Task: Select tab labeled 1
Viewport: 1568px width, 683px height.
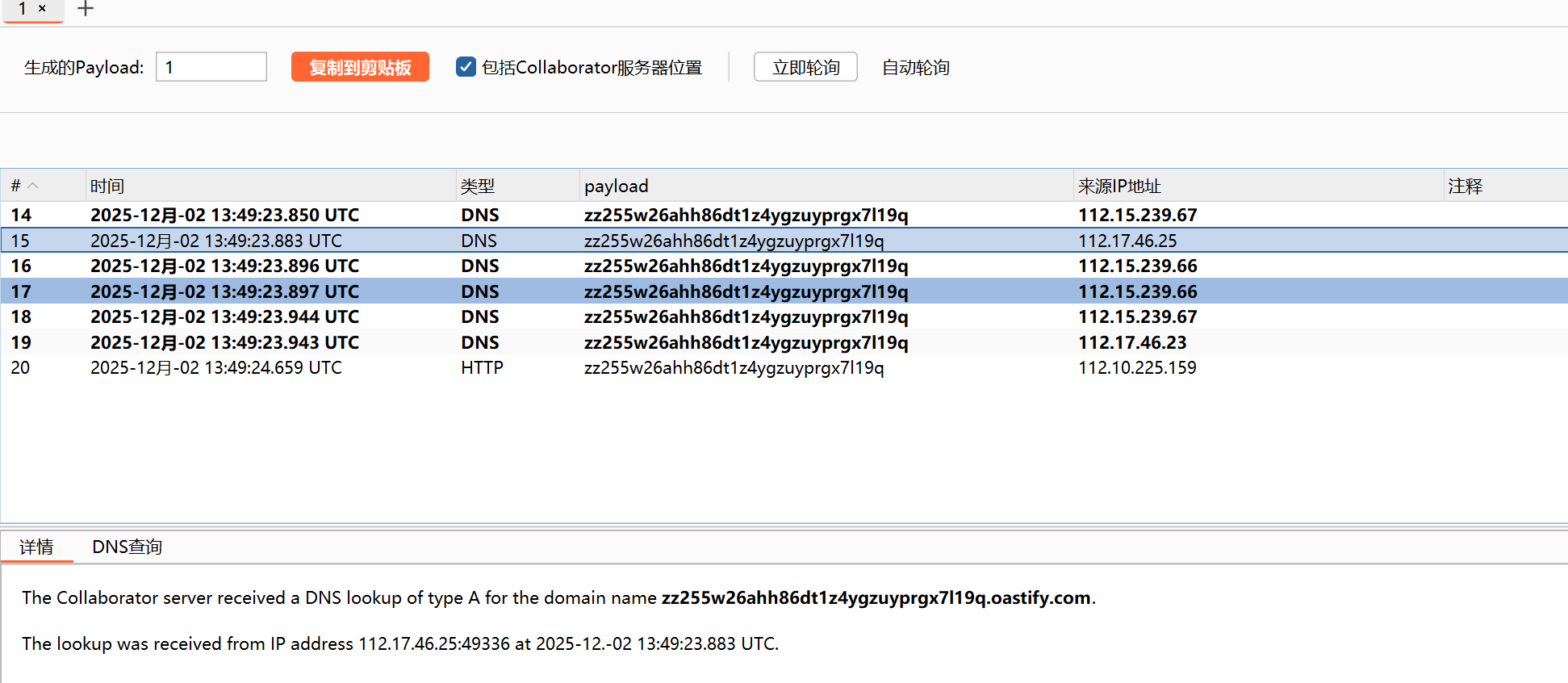Action: 23,9
